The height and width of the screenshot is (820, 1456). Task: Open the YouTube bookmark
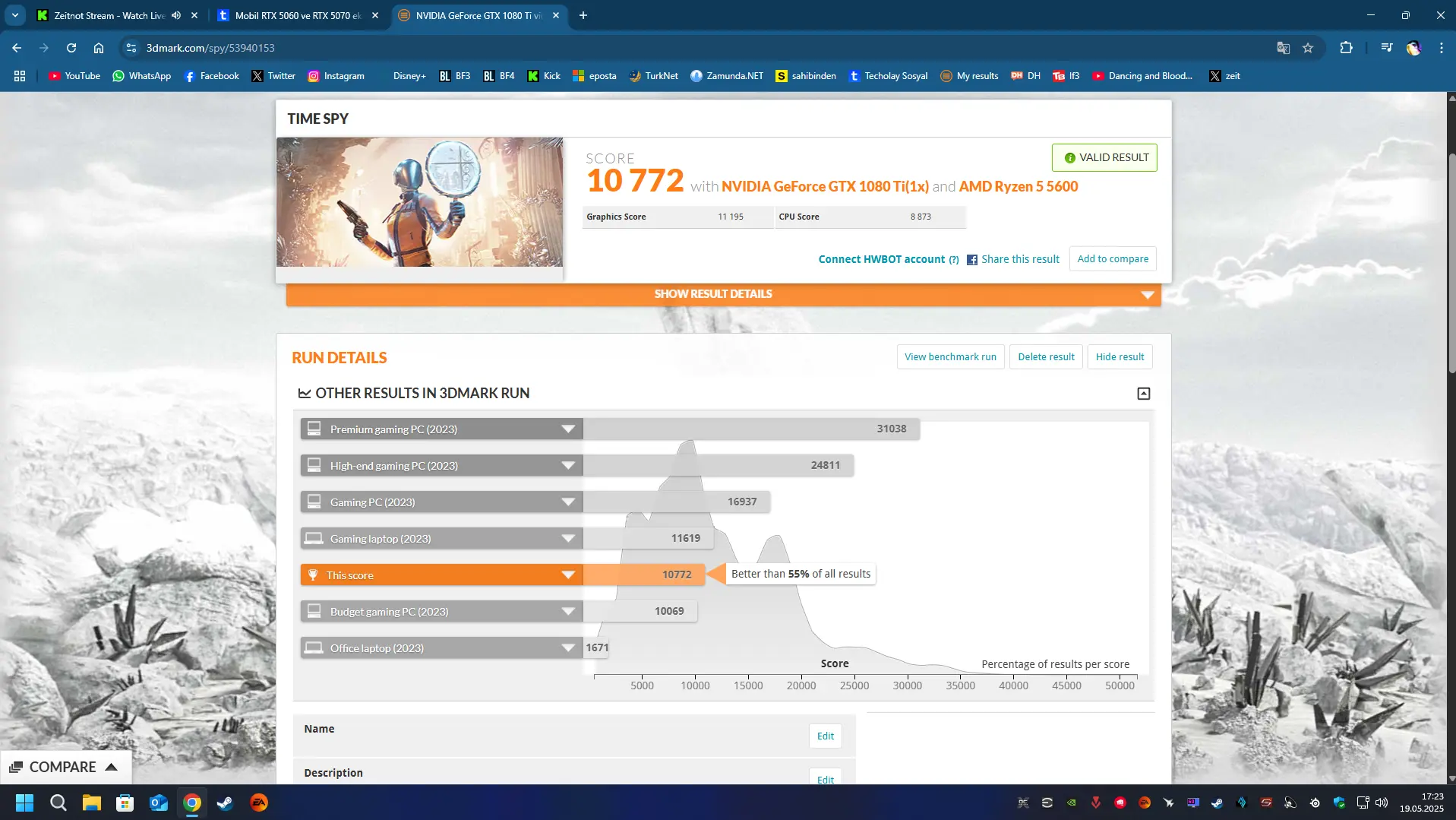coord(74,76)
